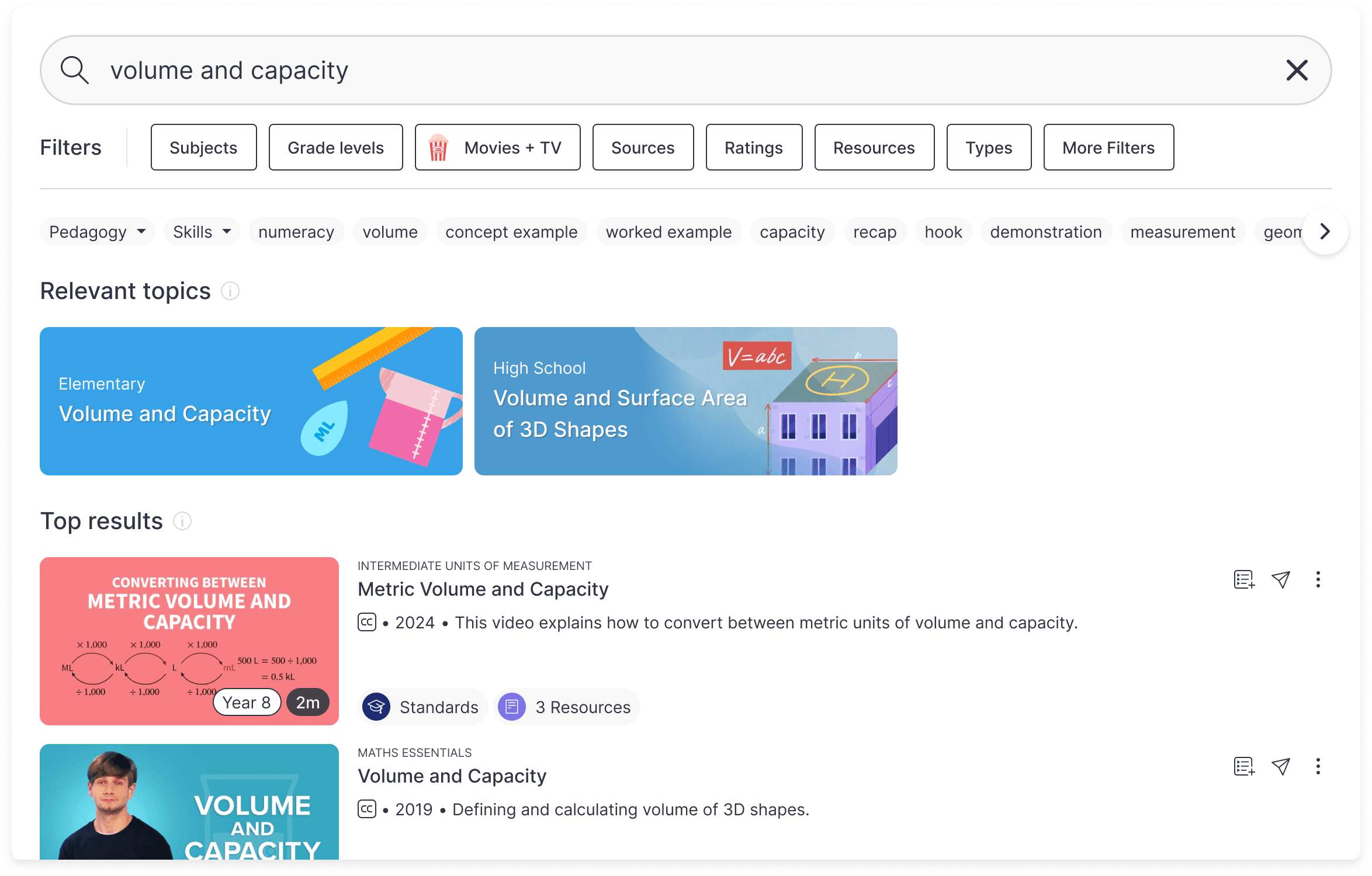Open the Movies + TV filter
The width and height of the screenshot is (1372, 876).
point(497,147)
